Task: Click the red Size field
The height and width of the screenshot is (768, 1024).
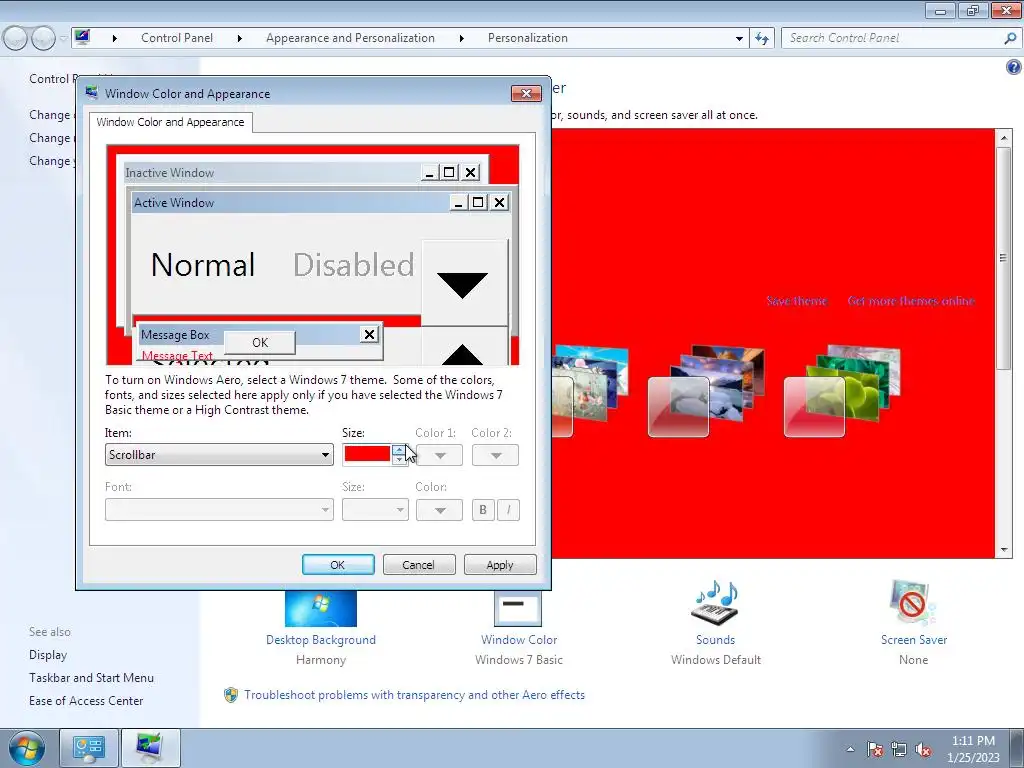Action: coord(366,454)
